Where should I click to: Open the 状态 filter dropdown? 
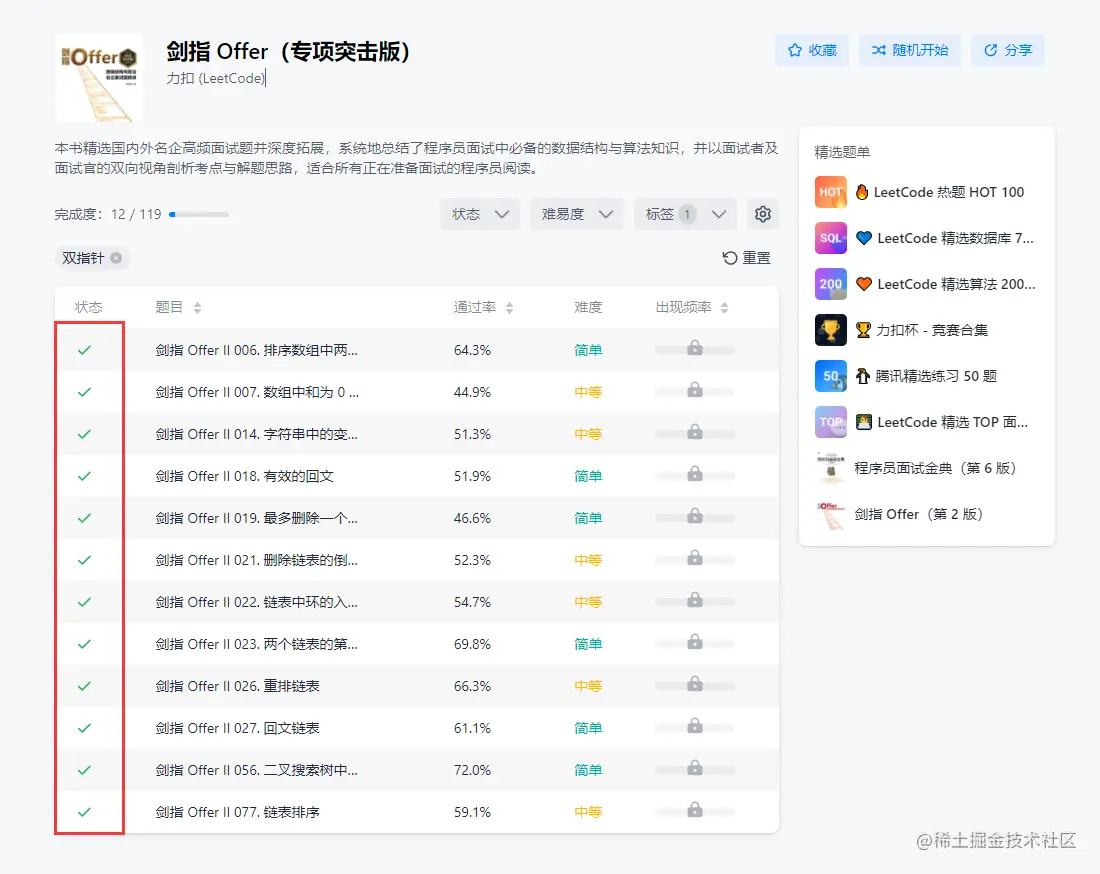(x=479, y=213)
